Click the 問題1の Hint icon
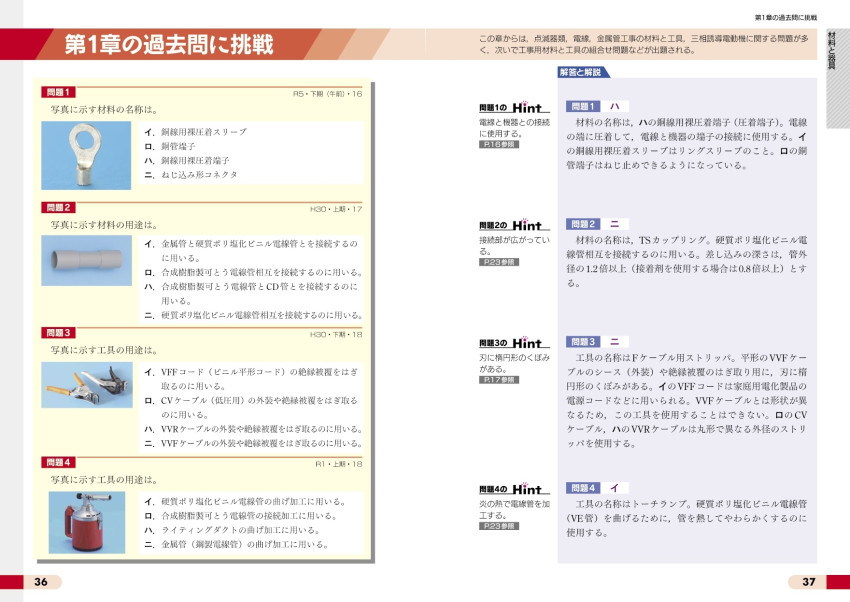The image size is (850, 602). [513, 107]
